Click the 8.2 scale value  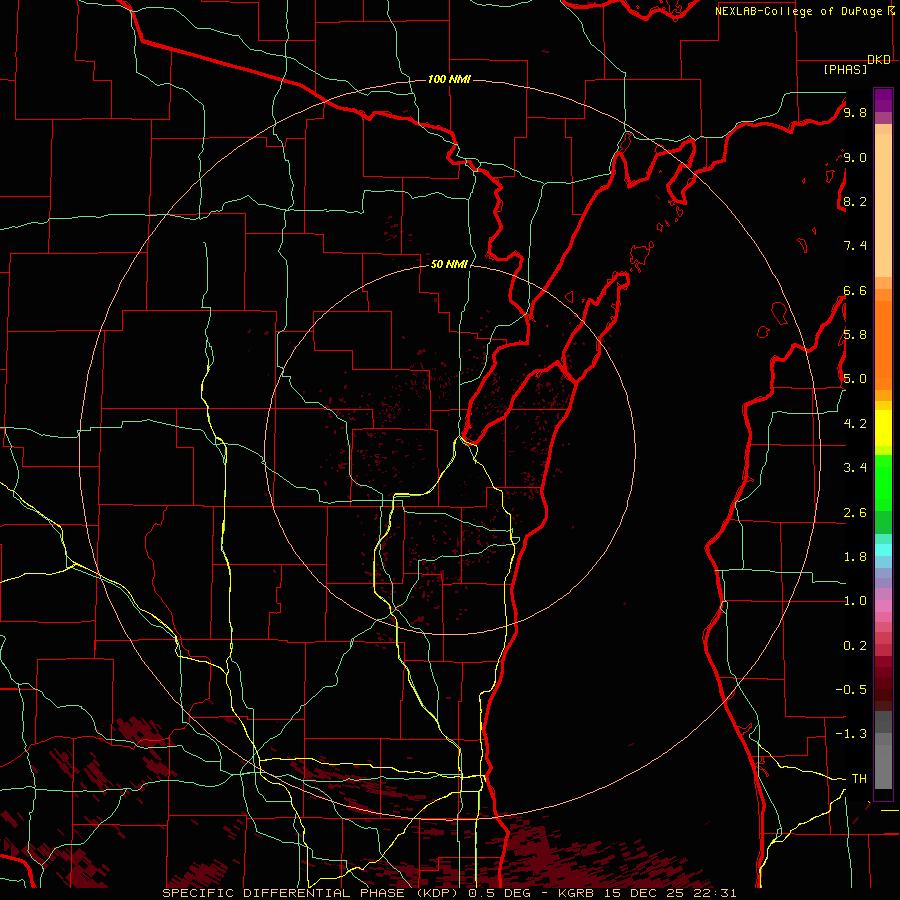pyautogui.click(x=855, y=201)
